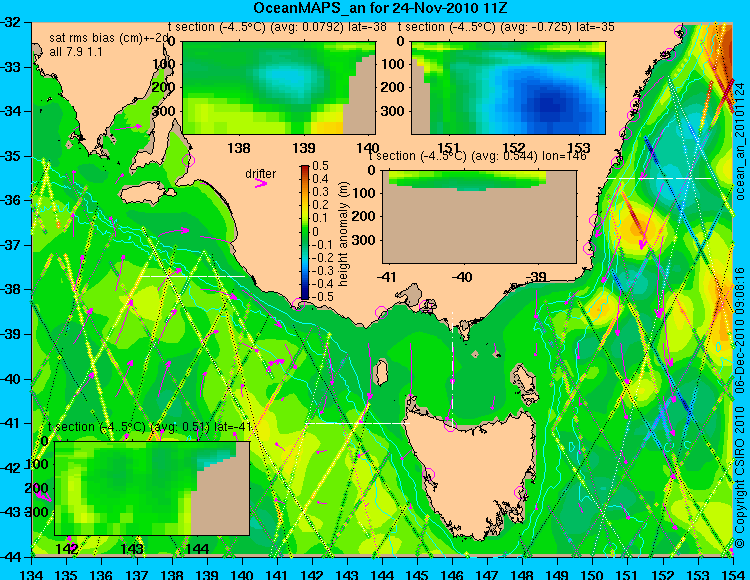Screen dimensions: 750x580
Task: Click depth 300 on the lat=-35 inset axis
Action: [x=394, y=111]
